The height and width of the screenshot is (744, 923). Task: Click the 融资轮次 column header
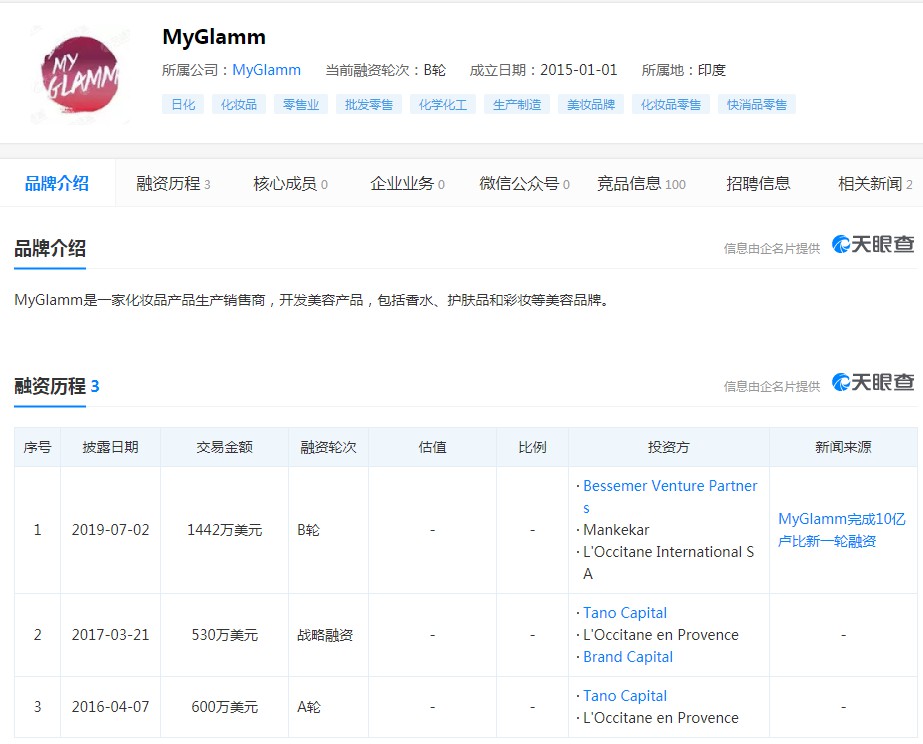point(328,447)
